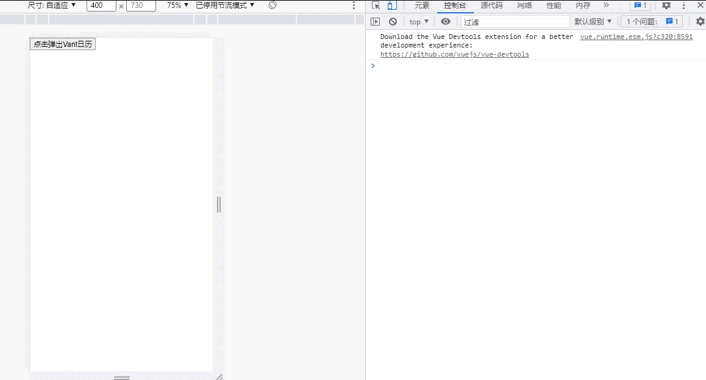Screen dimensions: 706x380
Task: Open the vue.runtime.esm.js source link
Action: 636,36
